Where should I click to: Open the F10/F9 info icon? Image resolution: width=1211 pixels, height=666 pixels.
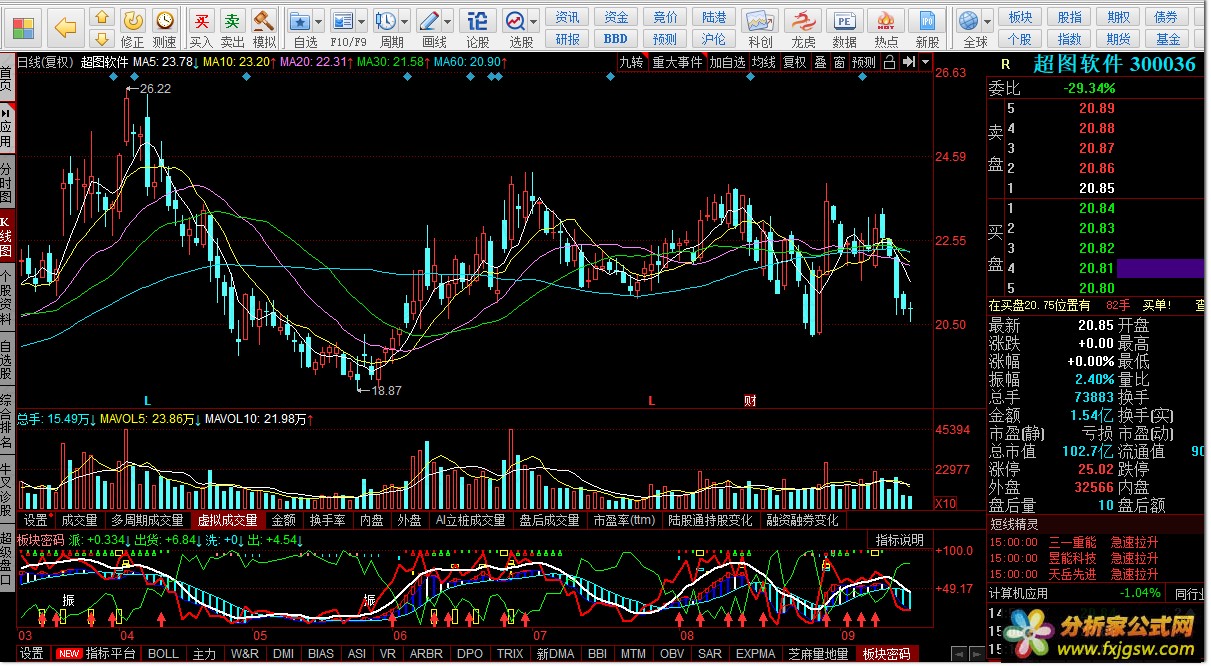342,20
